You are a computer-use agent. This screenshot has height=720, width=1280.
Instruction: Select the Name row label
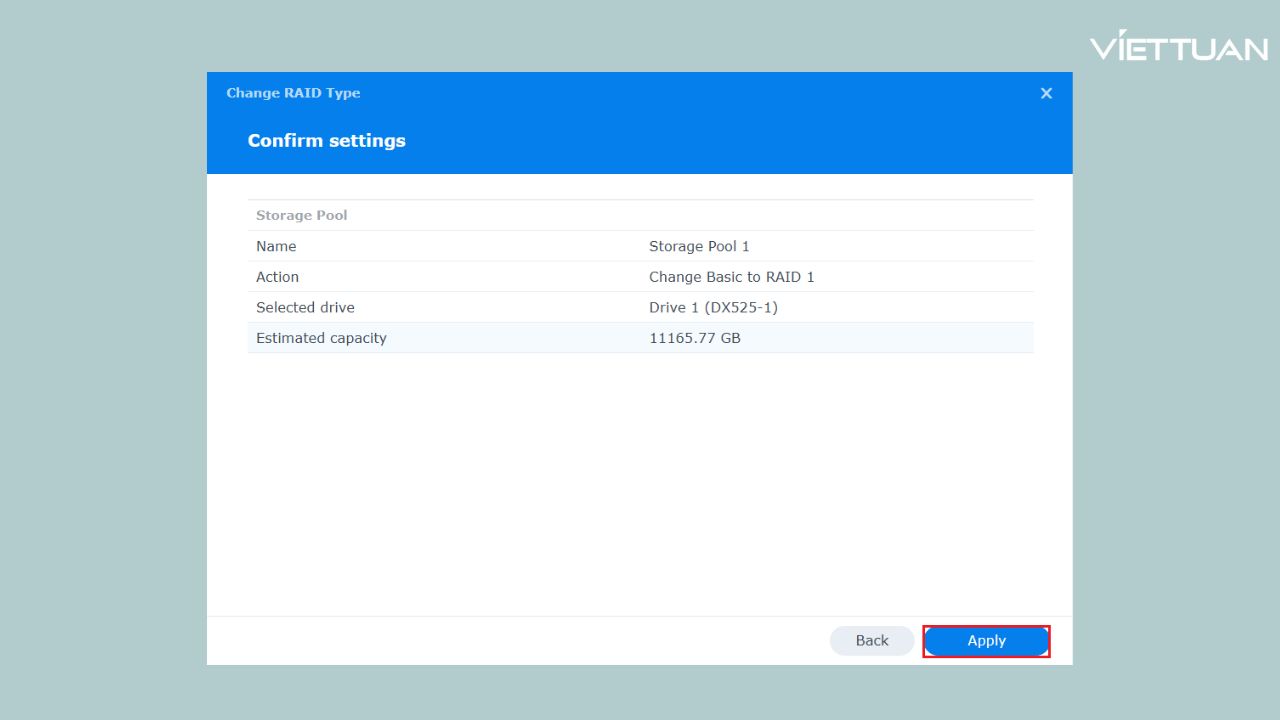[276, 246]
